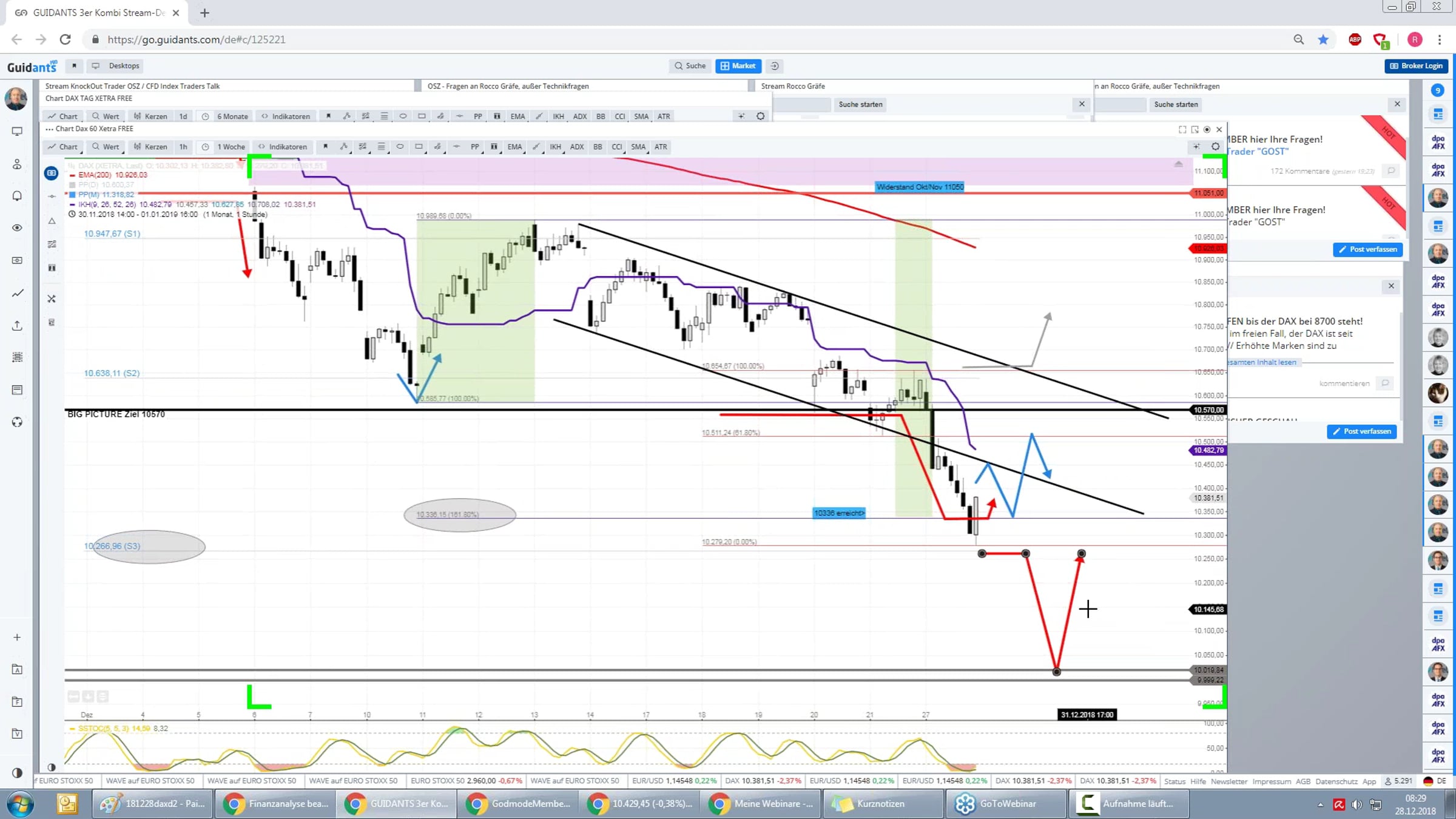
Task: Toggle BB indicator in Dax 60 toolbar
Action: click(x=598, y=147)
